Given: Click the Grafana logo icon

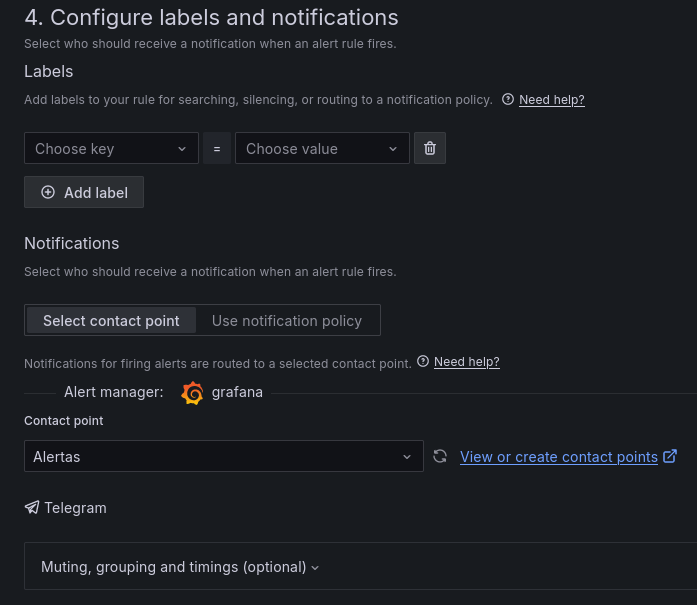Looking at the screenshot, I should [192, 393].
